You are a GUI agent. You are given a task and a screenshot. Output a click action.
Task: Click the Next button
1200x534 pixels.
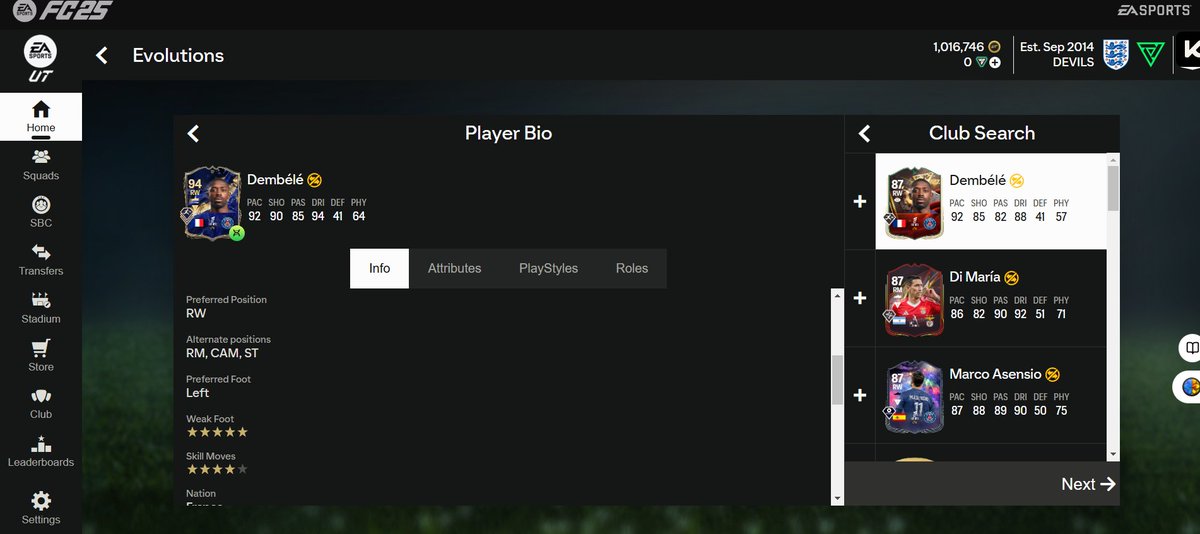point(1088,484)
